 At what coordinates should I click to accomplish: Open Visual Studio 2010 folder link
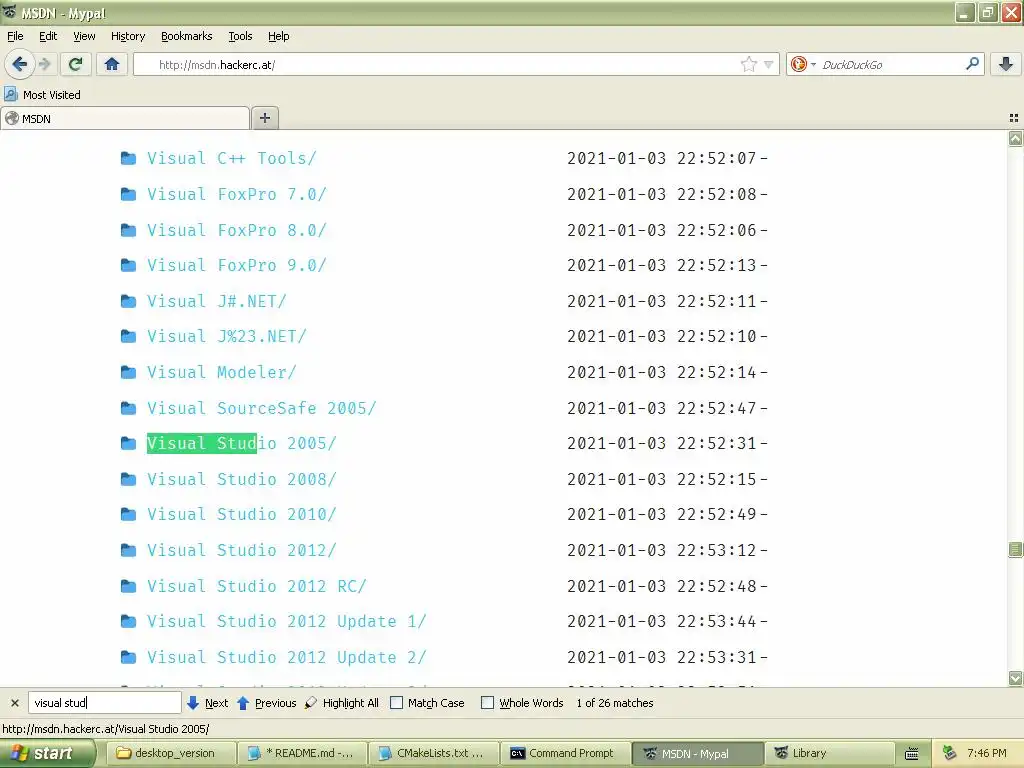click(241, 515)
